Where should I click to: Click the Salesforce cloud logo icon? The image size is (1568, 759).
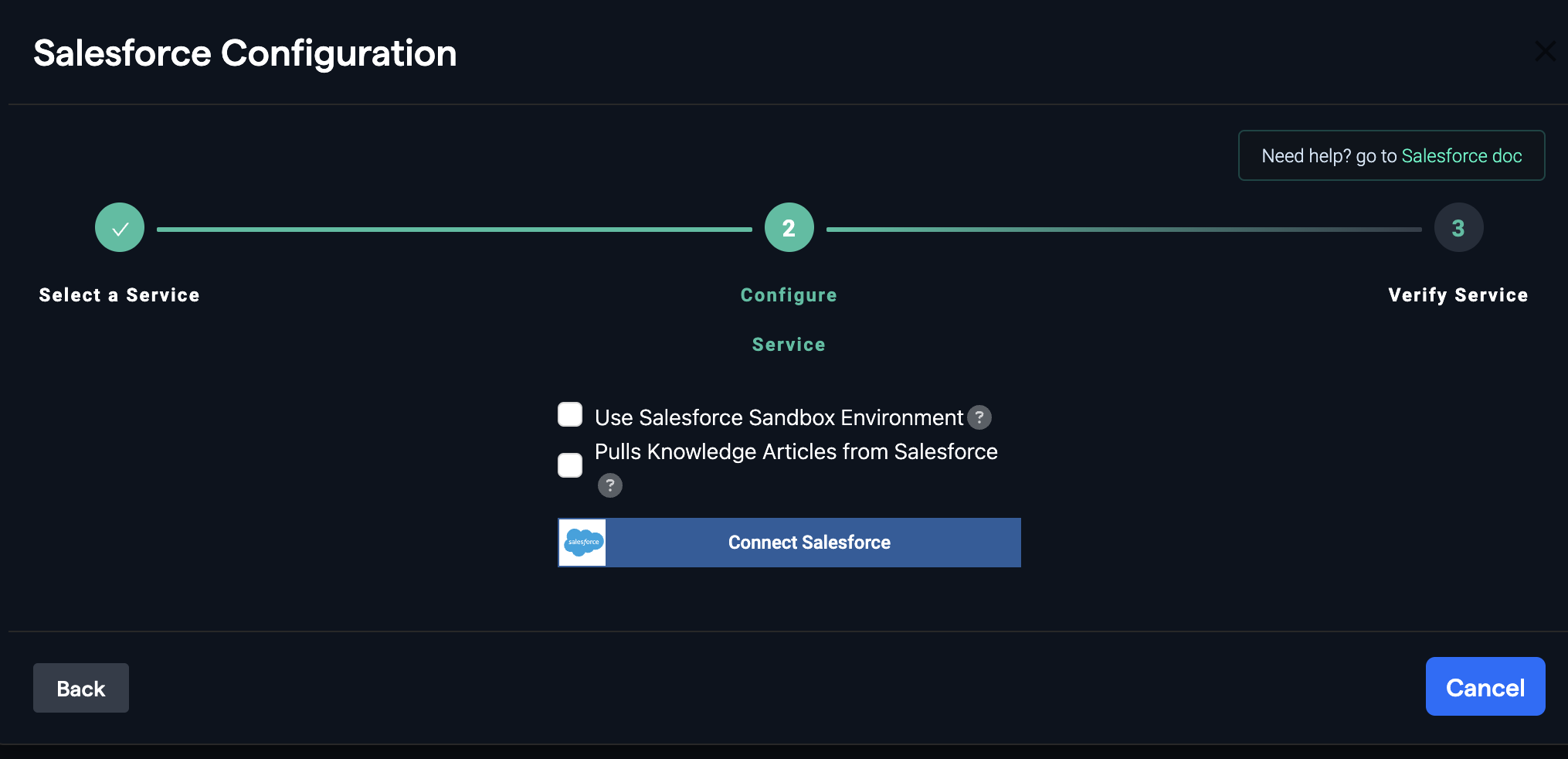coord(582,542)
